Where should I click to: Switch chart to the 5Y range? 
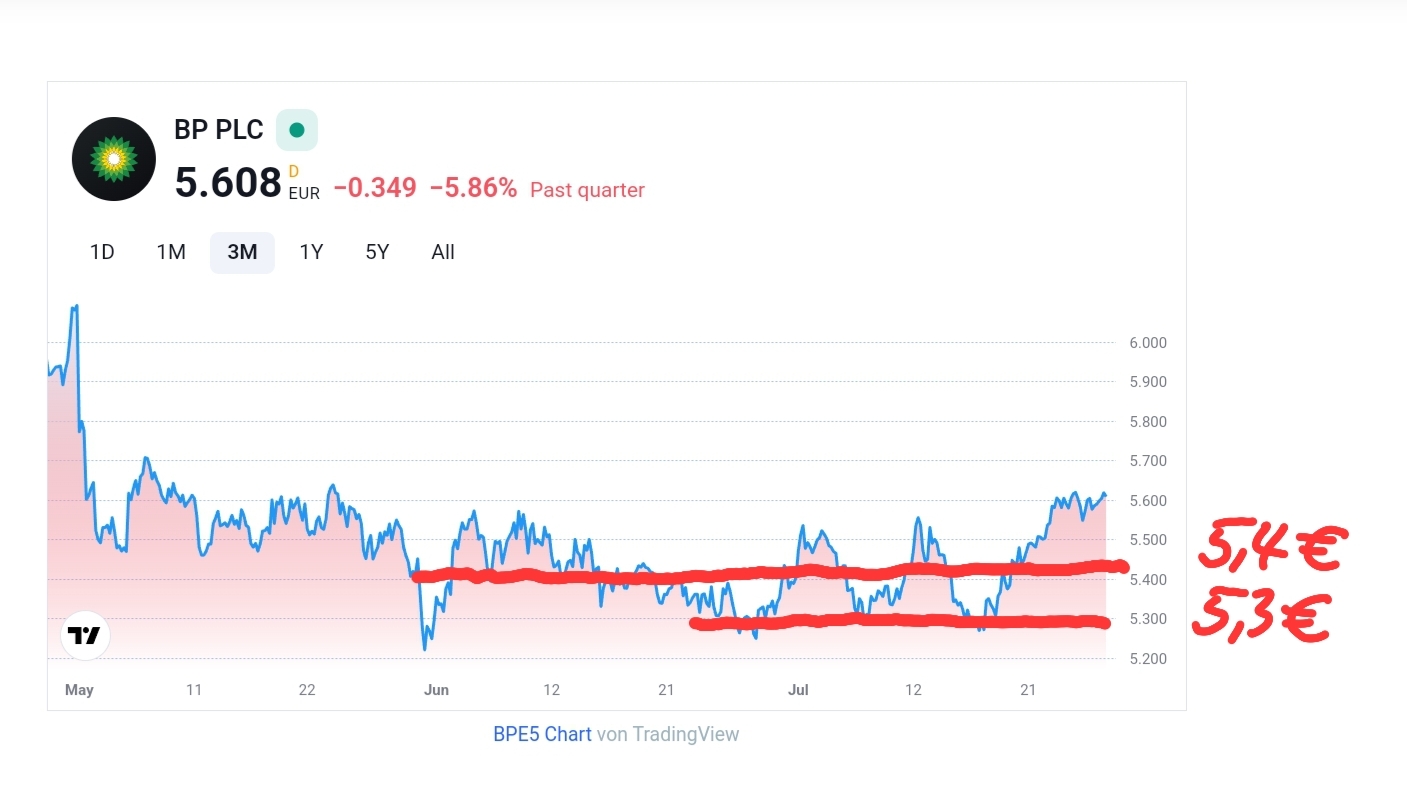click(377, 252)
